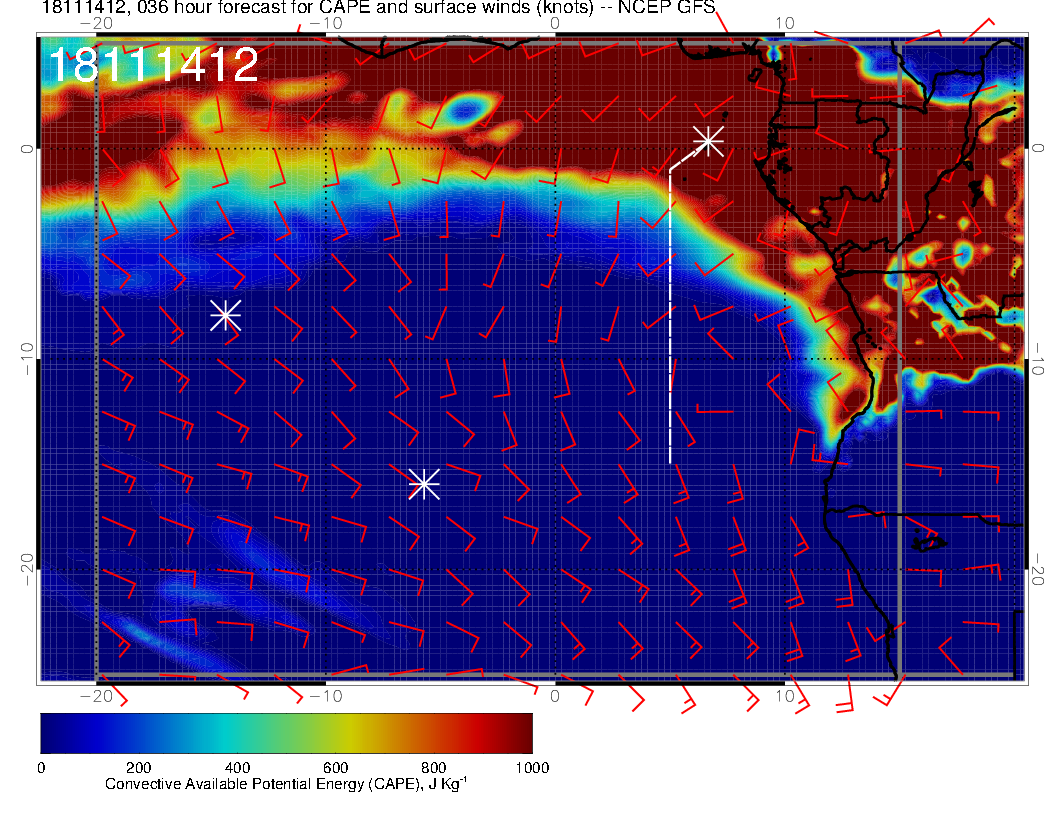Click the vertical white dashed track line
This screenshot has width=1056, height=816.
click(x=670, y=320)
